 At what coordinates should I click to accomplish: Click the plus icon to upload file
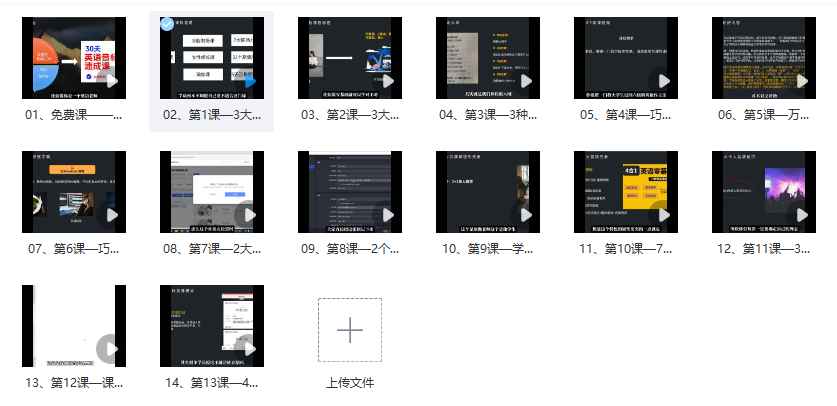(x=349, y=329)
